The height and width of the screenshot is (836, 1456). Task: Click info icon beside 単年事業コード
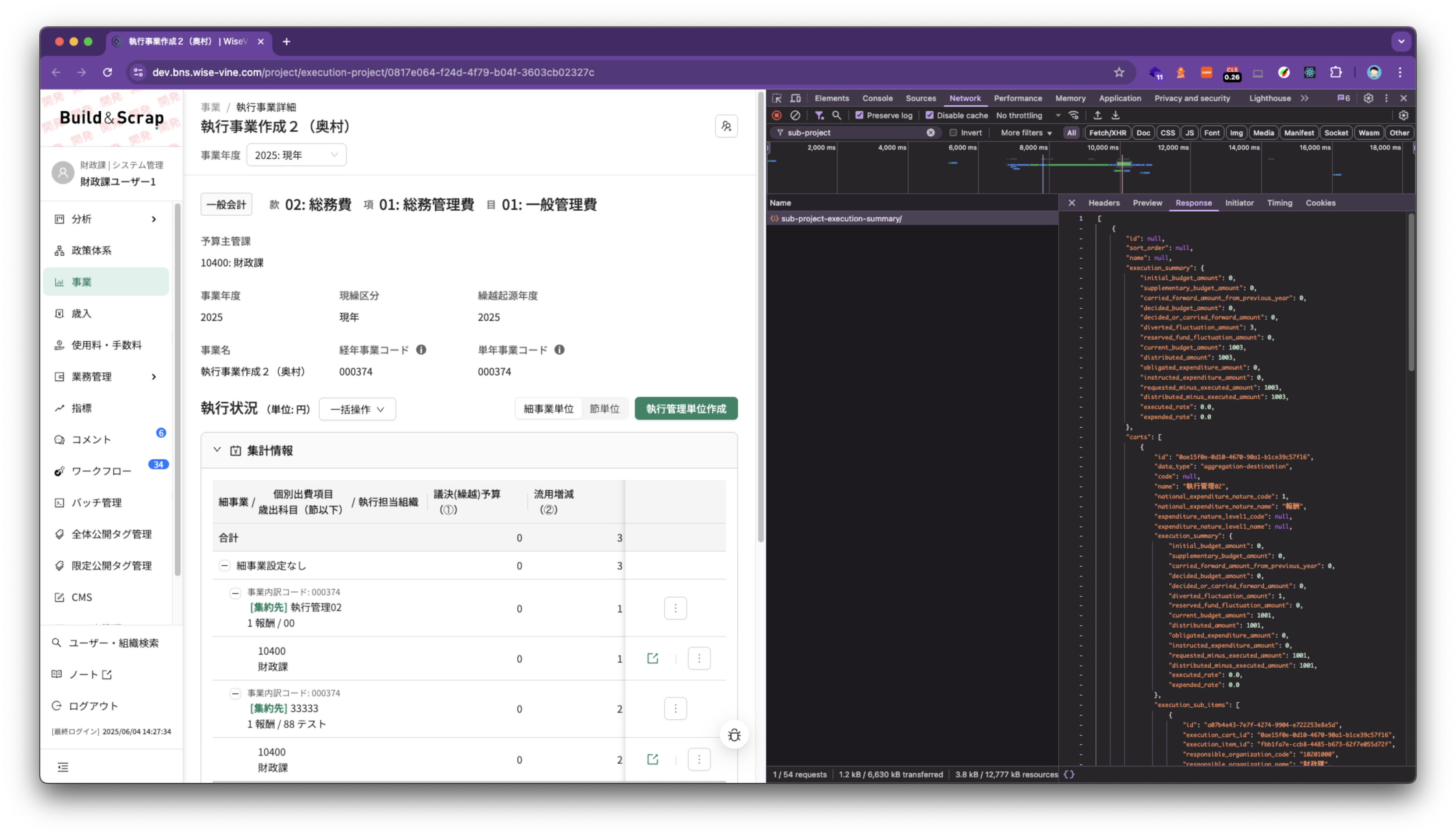click(560, 350)
